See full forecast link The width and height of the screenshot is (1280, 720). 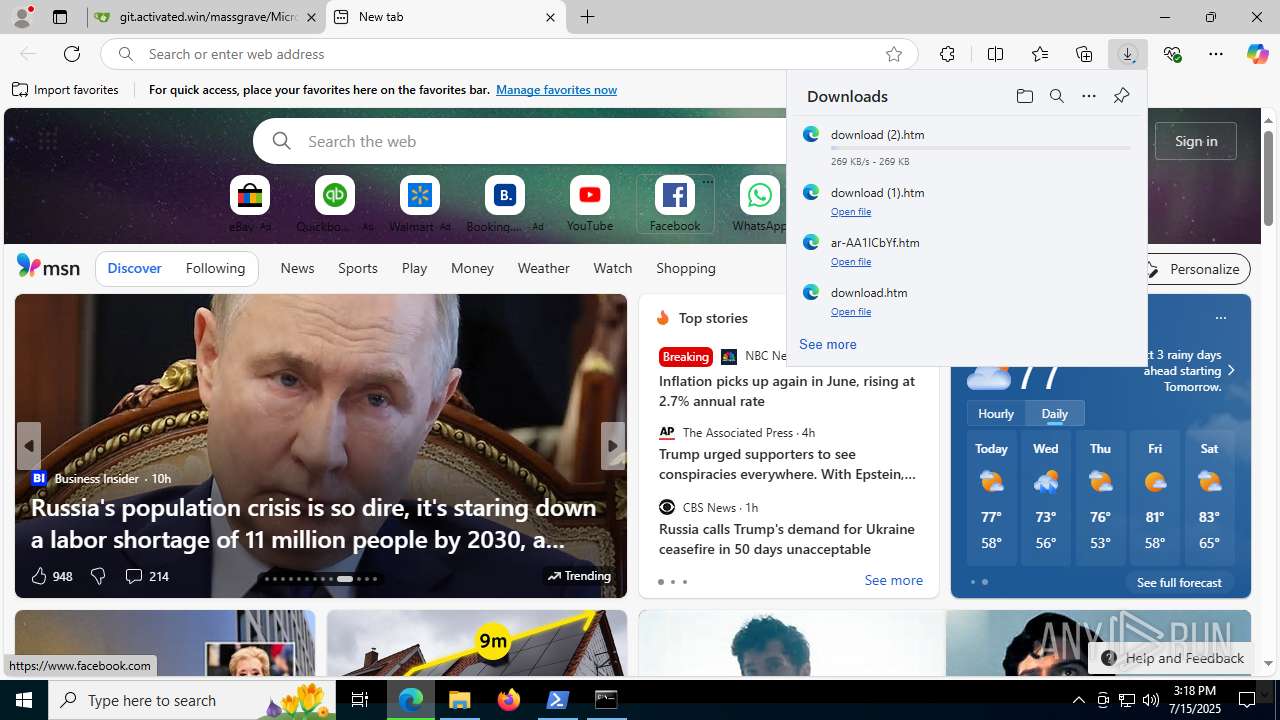(1179, 582)
